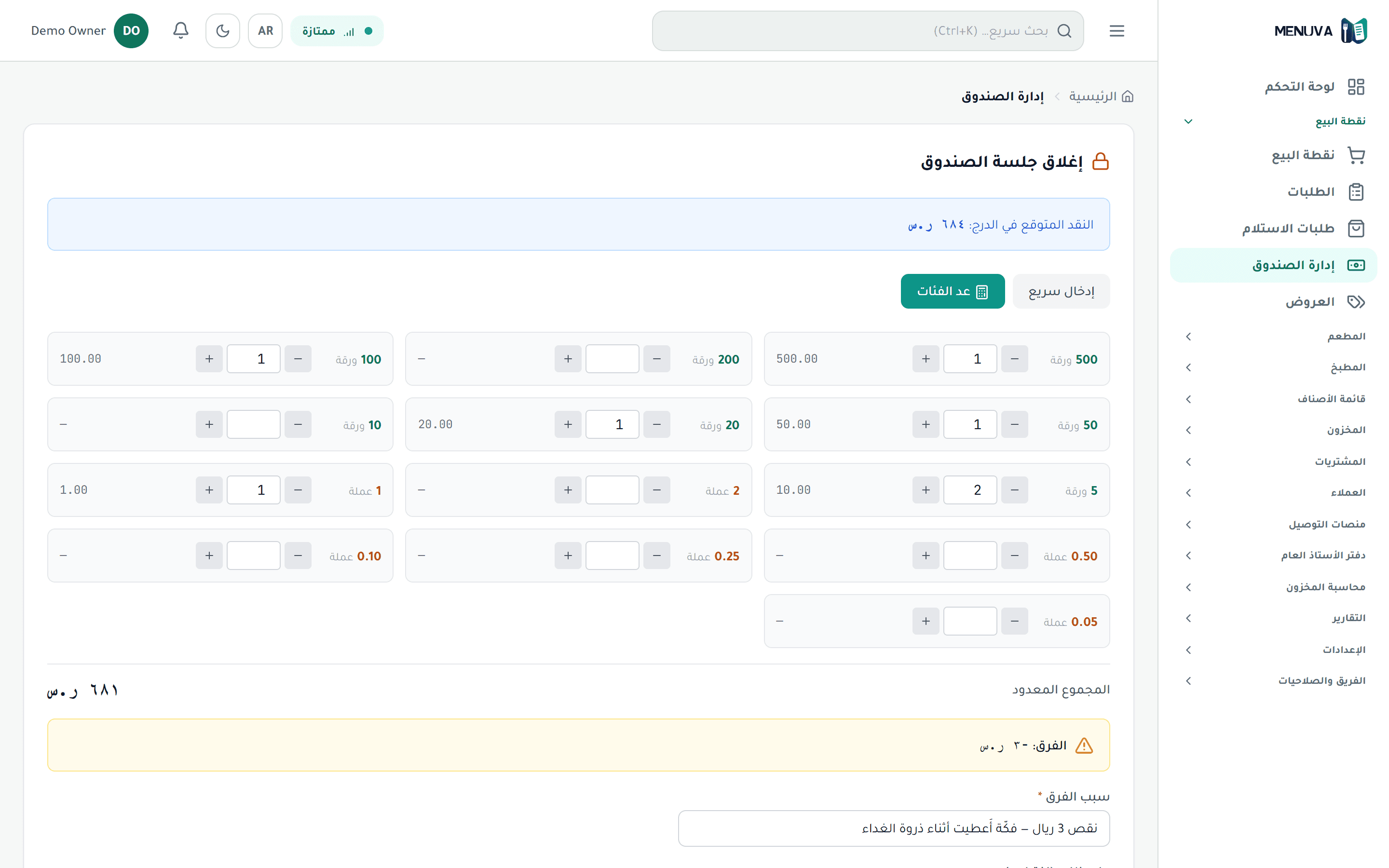Expand the الإعدادات sidebar section
This screenshot has height=868, width=1389.
coord(1274,650)
